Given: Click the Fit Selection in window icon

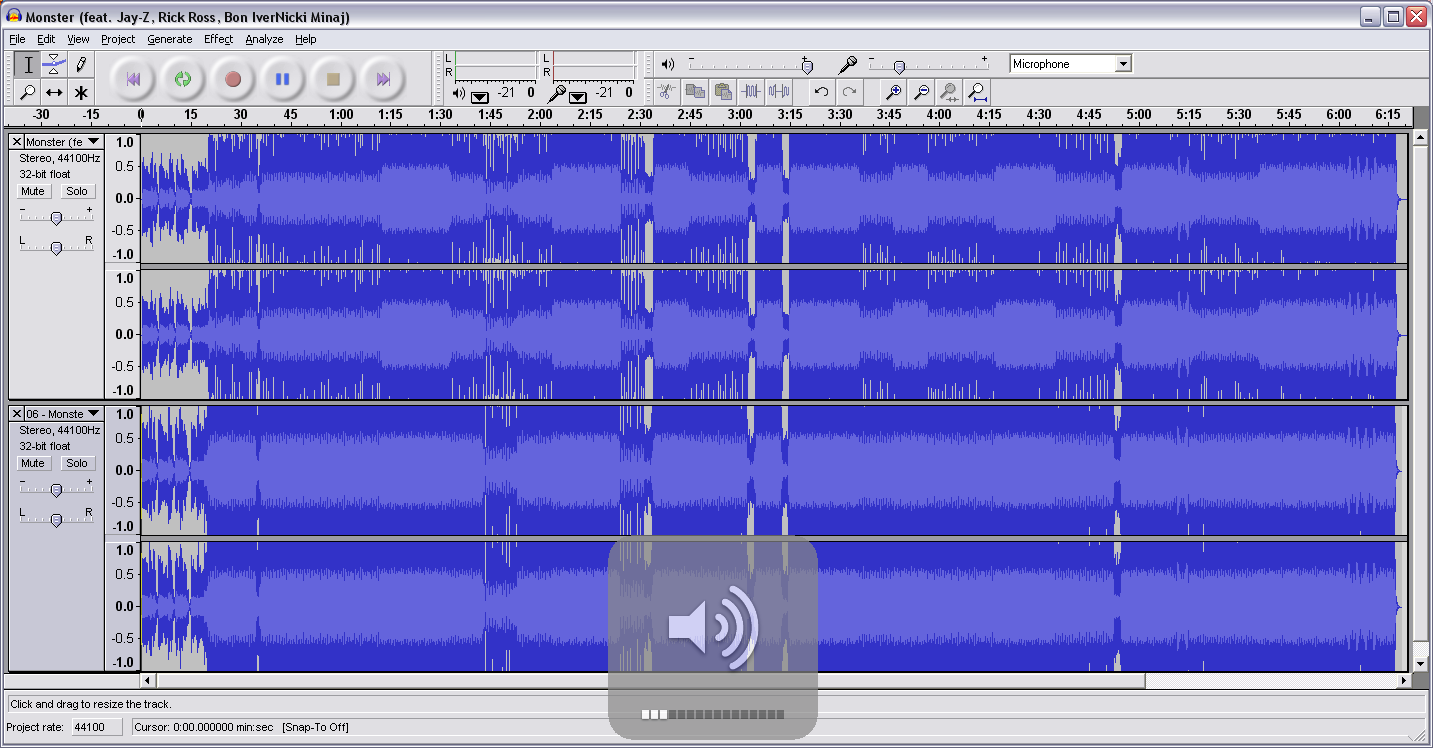Looking at the screenshot, I should [x=950, y=92].
